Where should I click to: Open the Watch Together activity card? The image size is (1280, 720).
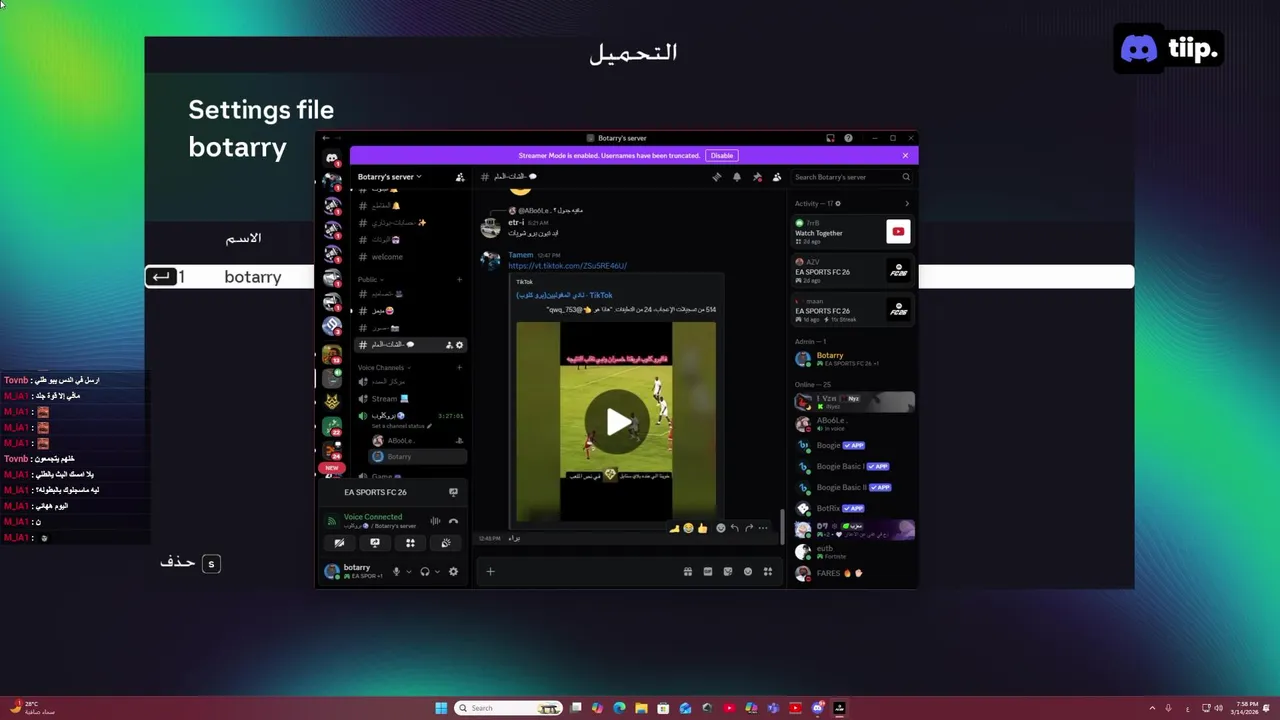point(853,232)
